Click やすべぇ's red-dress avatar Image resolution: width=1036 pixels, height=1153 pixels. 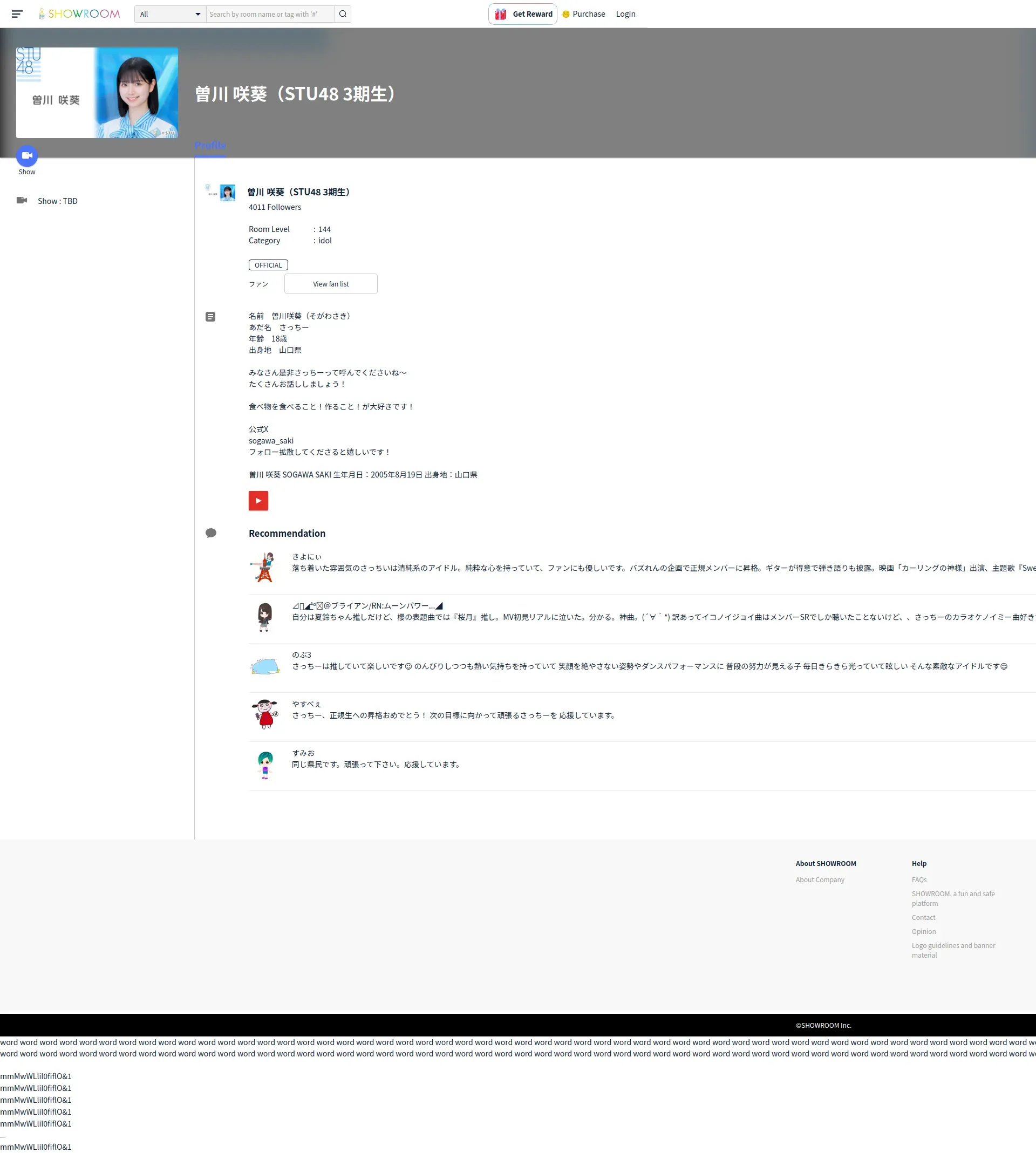[265, 714]
